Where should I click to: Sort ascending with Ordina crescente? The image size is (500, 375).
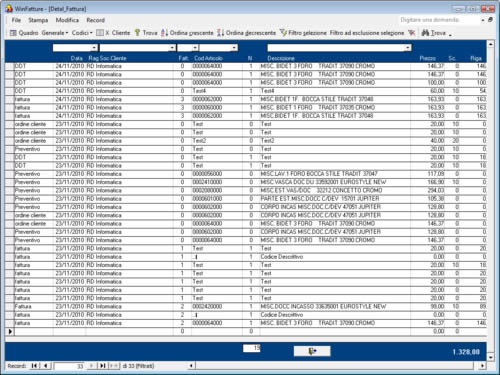tap(187, 33)
